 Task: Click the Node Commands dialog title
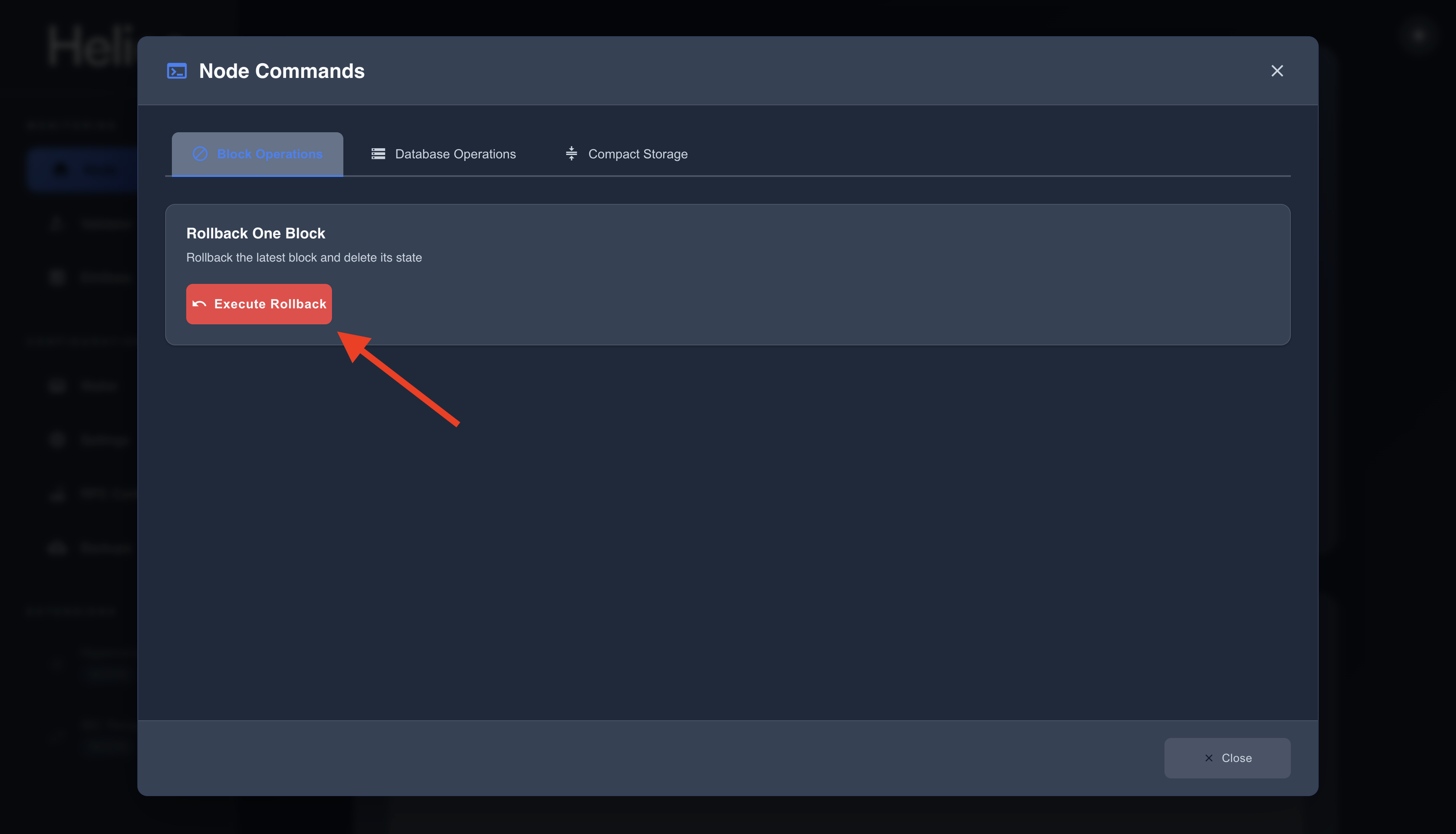[281, 71]
